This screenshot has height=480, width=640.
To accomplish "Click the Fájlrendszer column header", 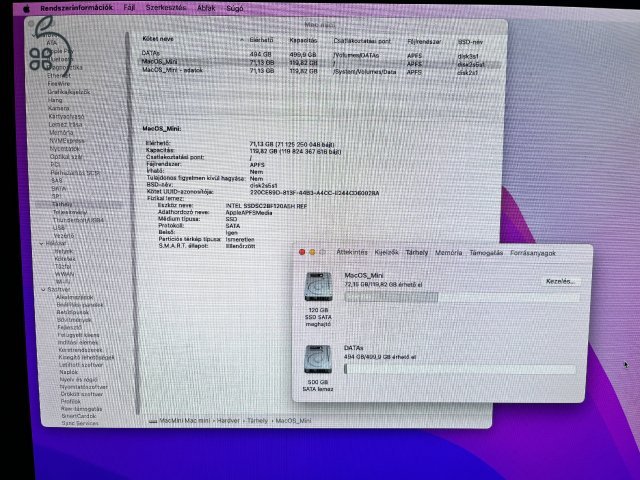I will pyautogui.click(x=424, y=42).
